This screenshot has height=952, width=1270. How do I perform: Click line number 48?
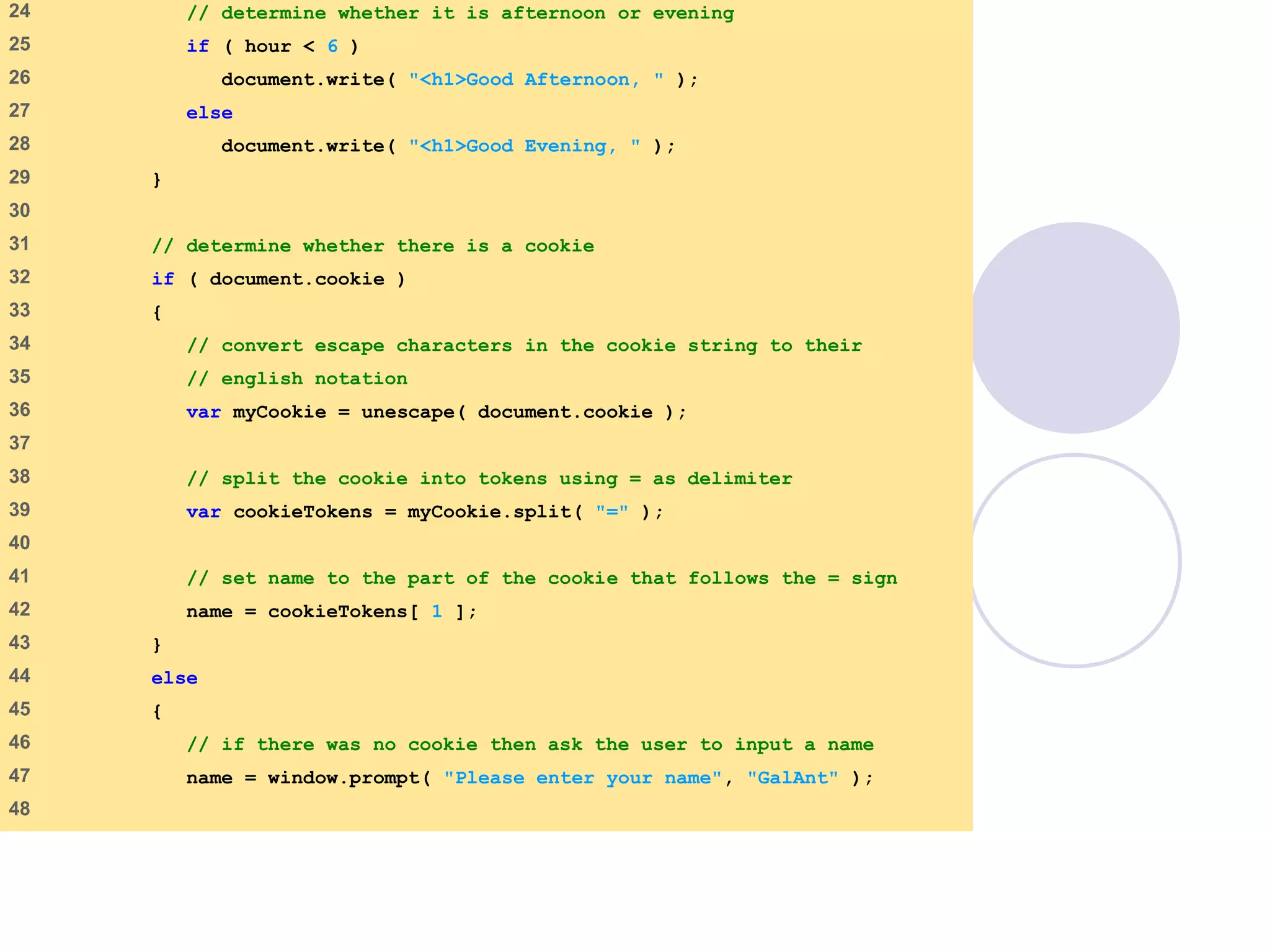click(x=19, y=808)
